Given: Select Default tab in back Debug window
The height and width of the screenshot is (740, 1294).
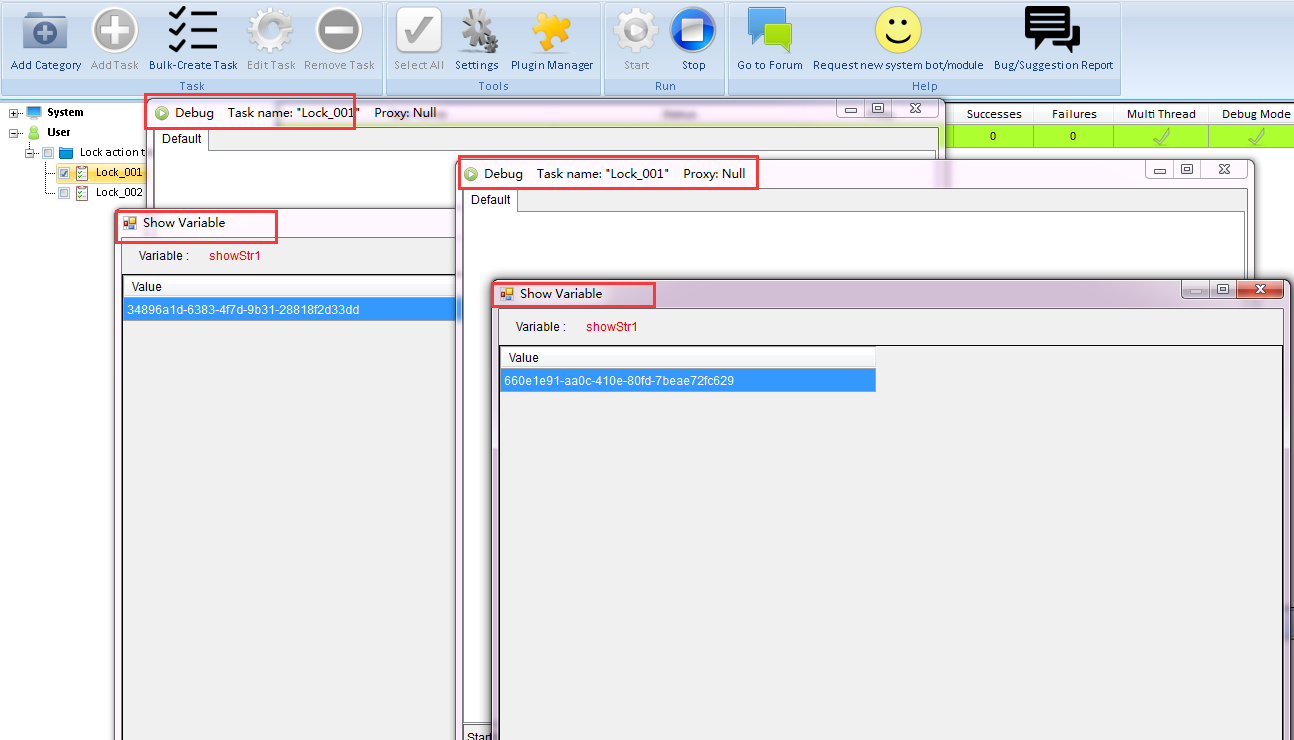Looking at the screenshot, I should 181,139.
